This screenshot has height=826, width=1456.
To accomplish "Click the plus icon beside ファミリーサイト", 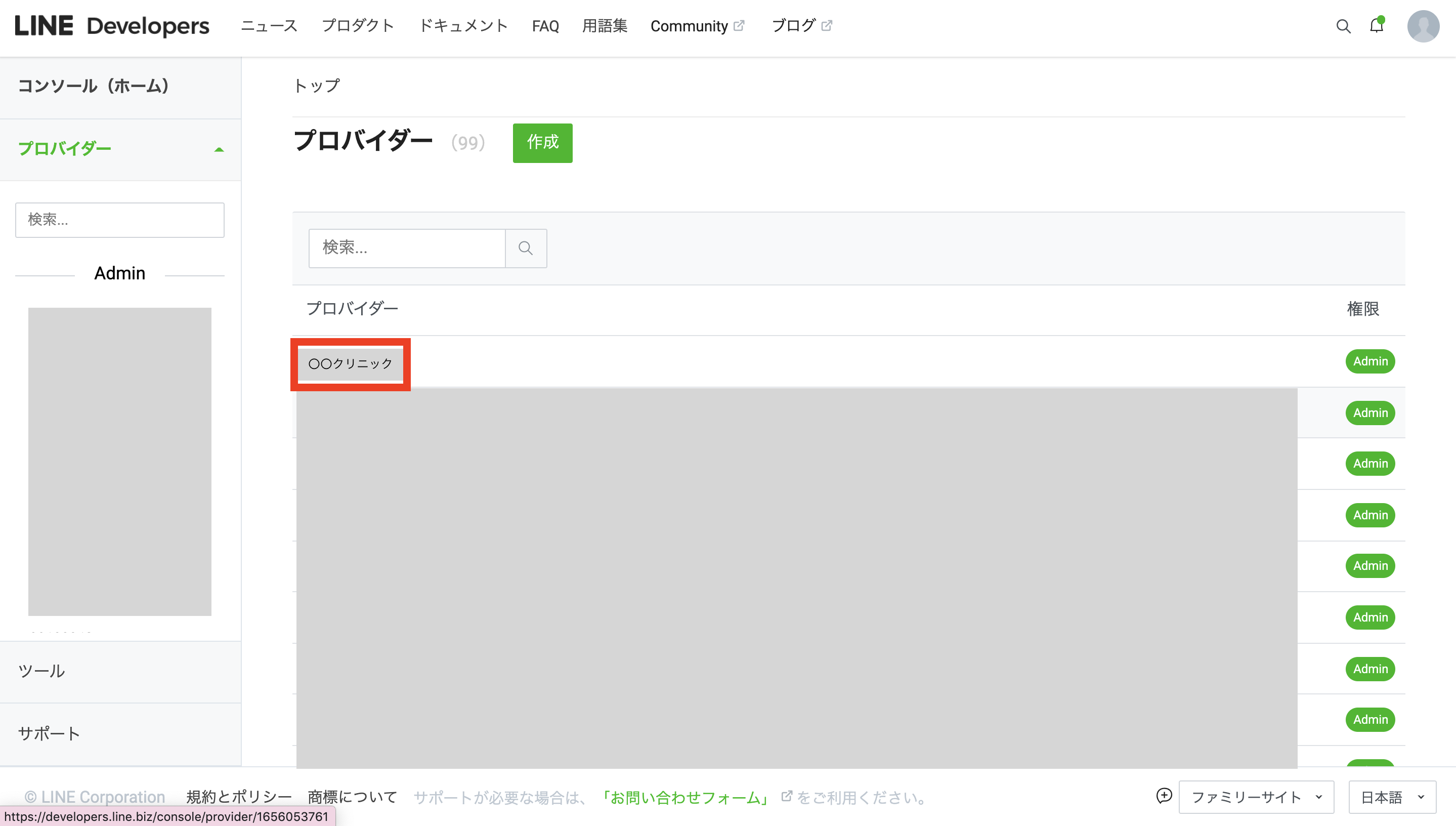I will (x=1164, y=795).
